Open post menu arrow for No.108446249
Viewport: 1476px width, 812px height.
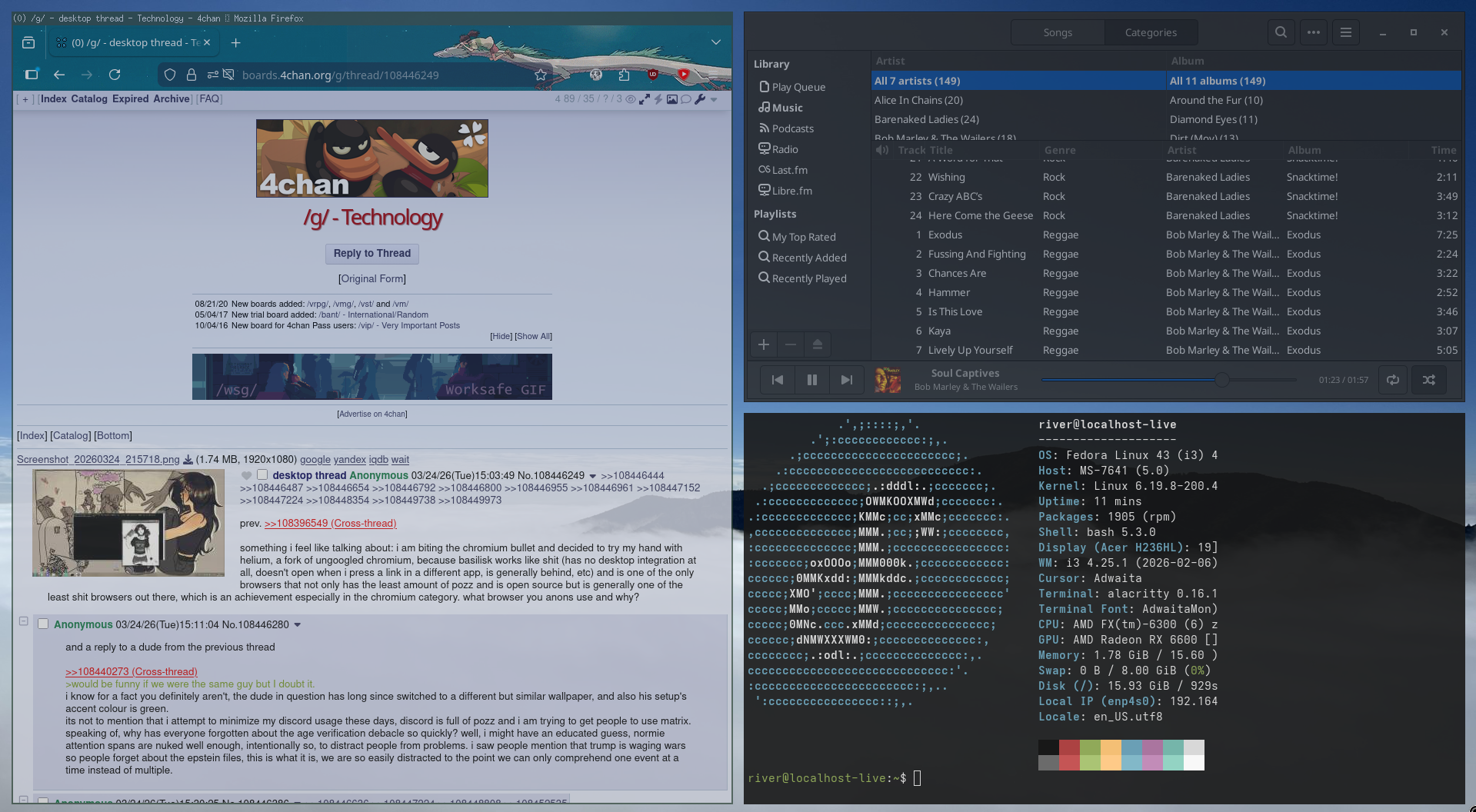(x=593, y=476)
